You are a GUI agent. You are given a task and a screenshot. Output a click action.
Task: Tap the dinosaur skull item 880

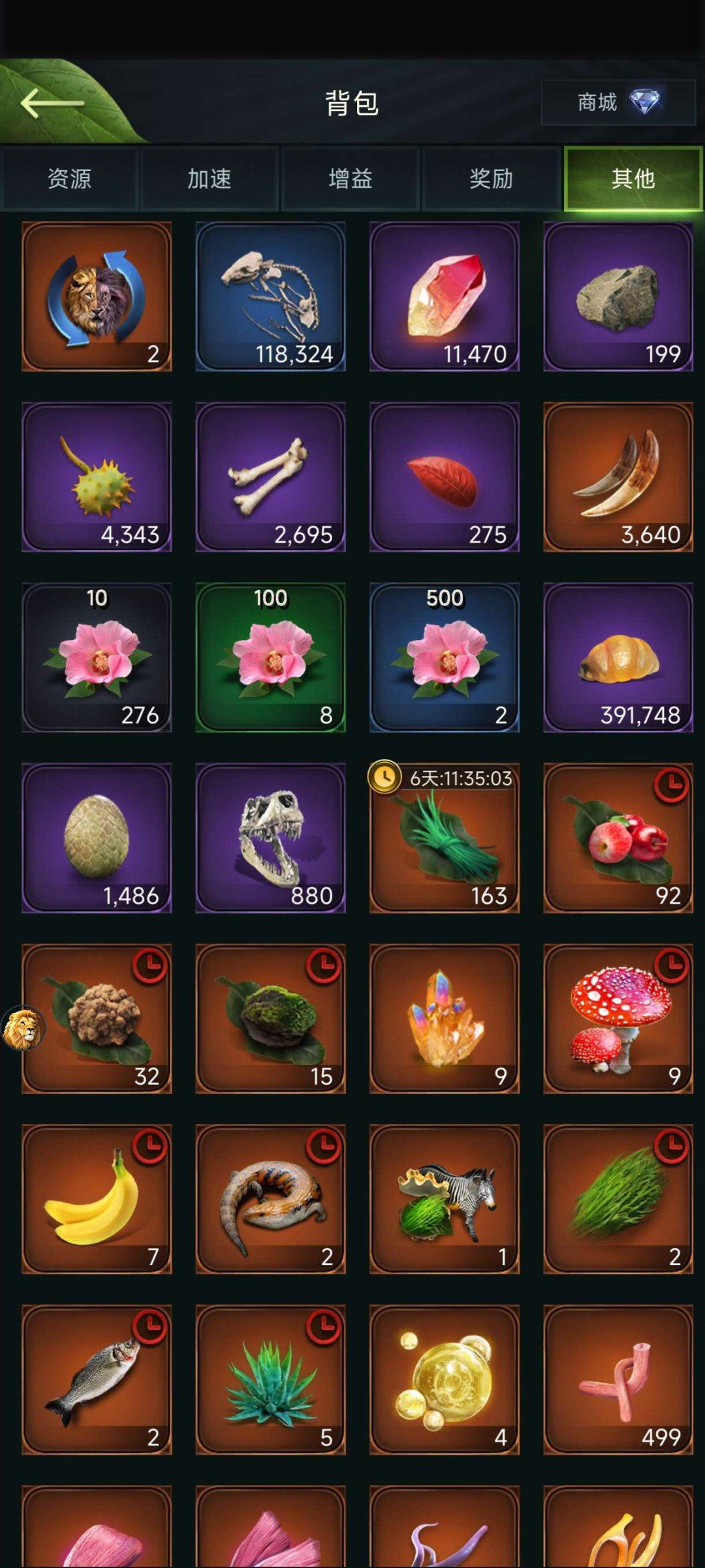tap(270, 838)
